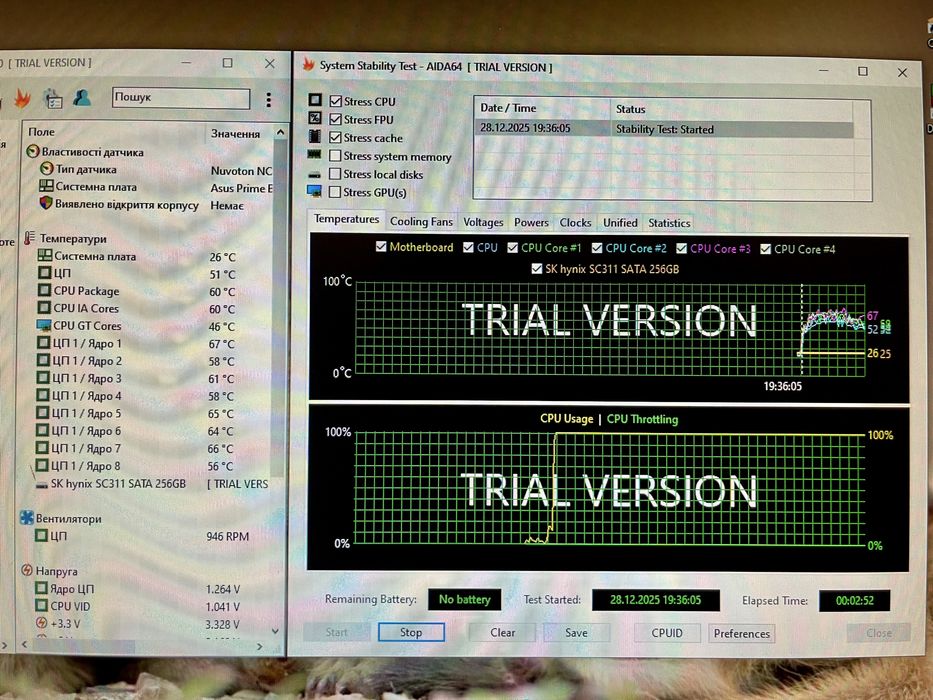Toggle CPU Core #1 graph checkbox

[512, 248]
